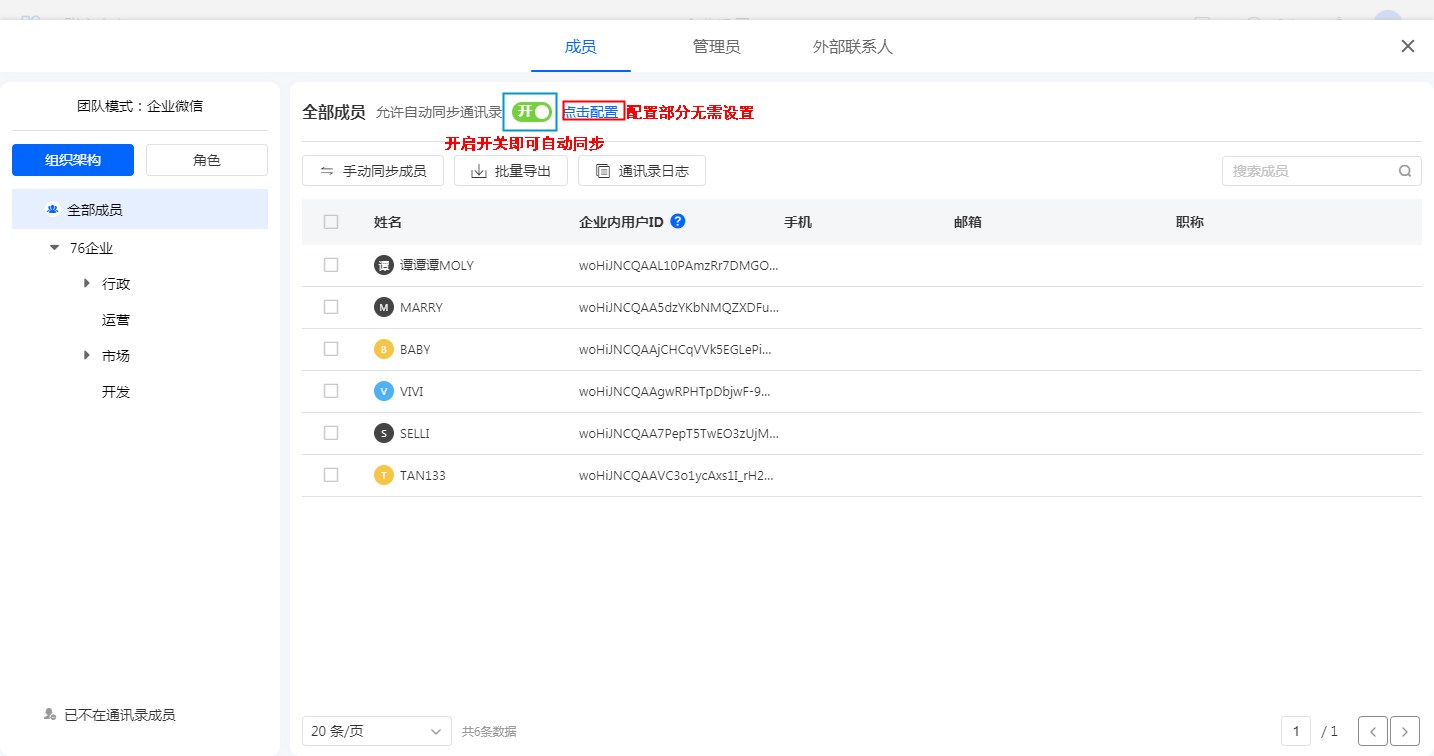Go to the previous page arrow
The height and width of the screenshot is (756, 1434).
click(x=1372, y=731)
